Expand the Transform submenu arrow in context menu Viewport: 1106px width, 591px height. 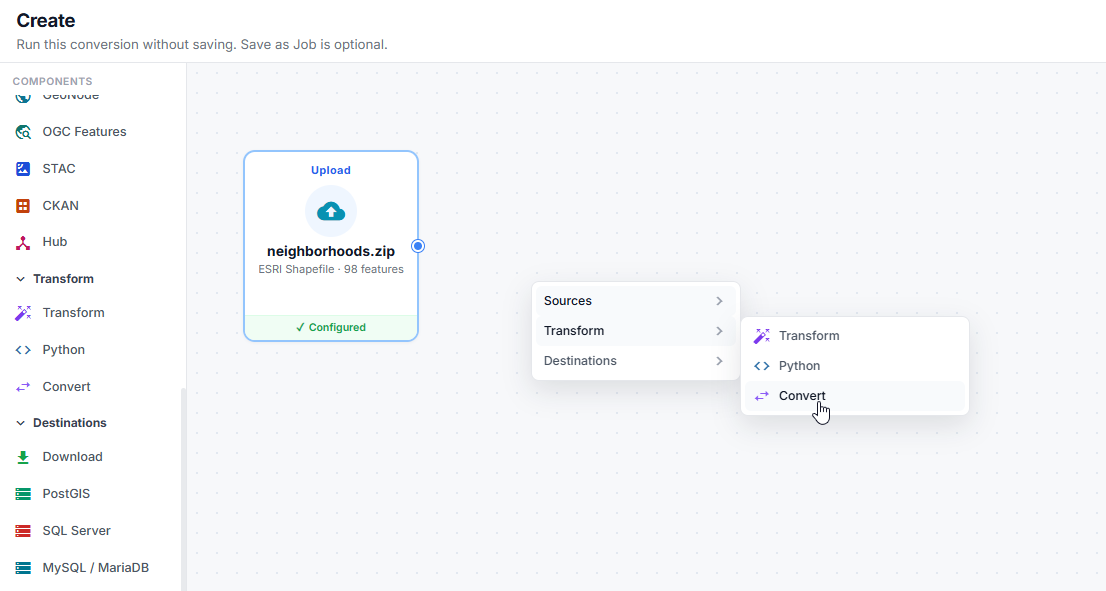coord(719,331)
